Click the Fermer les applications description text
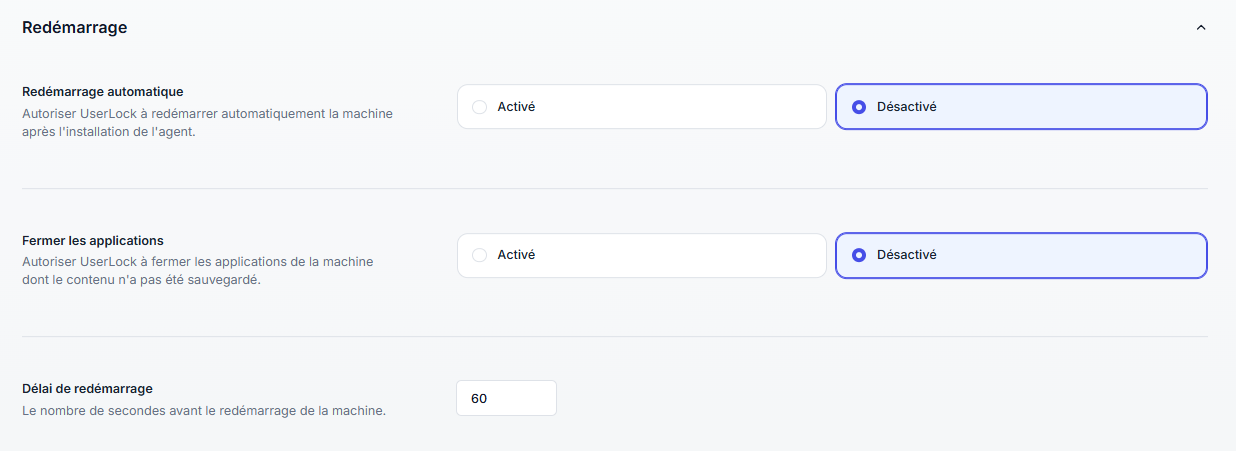Image resolution: width=1236 pixels, height=451 pixels. click(x=197, y=271)
